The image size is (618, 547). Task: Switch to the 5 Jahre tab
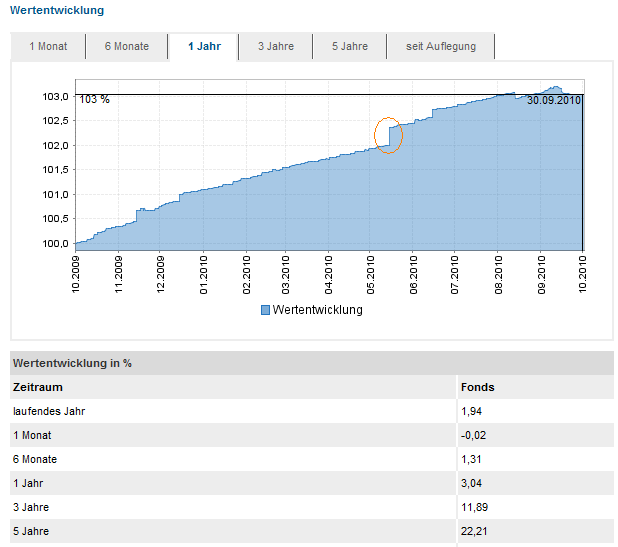coord(350,47)
